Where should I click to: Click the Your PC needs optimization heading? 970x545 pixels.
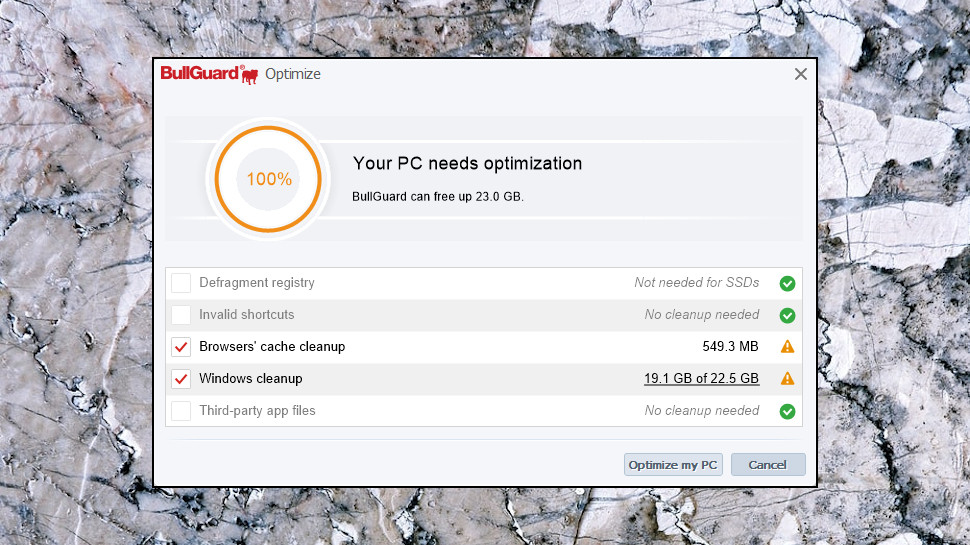pyautogui.click(x=467, y=163)
